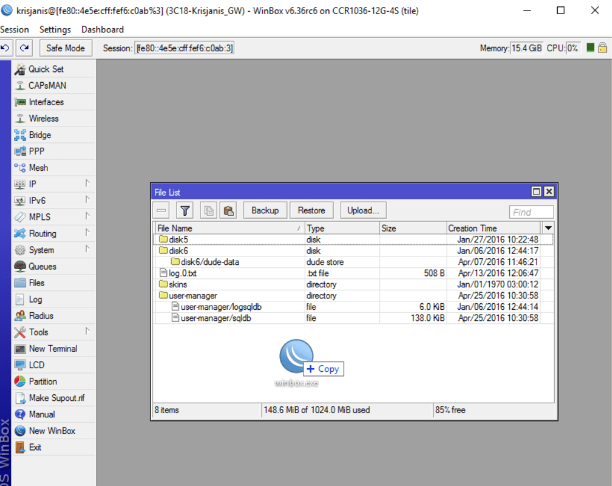Launch a New Terminal

(x=53, y=349)
